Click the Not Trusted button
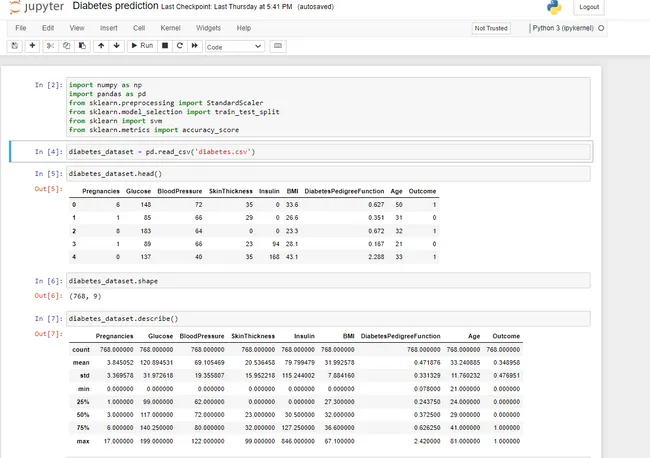650x458 pixels. pyautogui.click(x=491, y=28)
